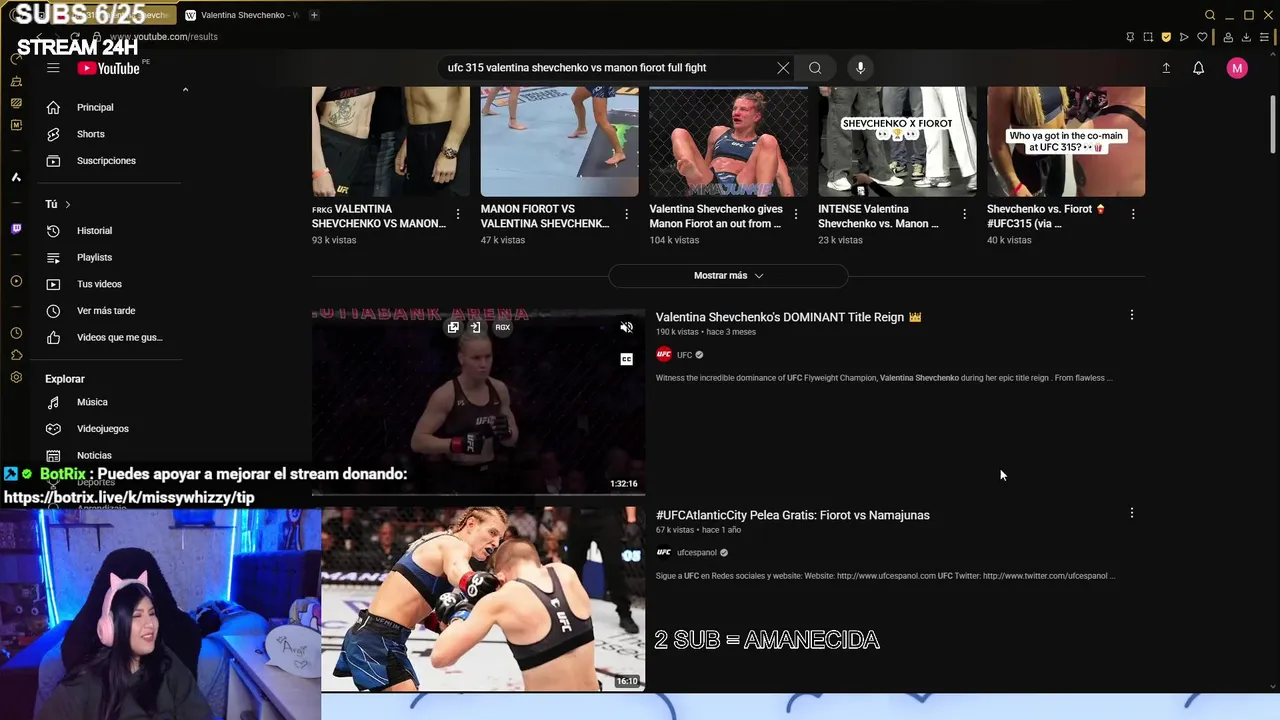Open Música under Explorar
This screenshot has height=720, width=1280.
tap(109, 402)
